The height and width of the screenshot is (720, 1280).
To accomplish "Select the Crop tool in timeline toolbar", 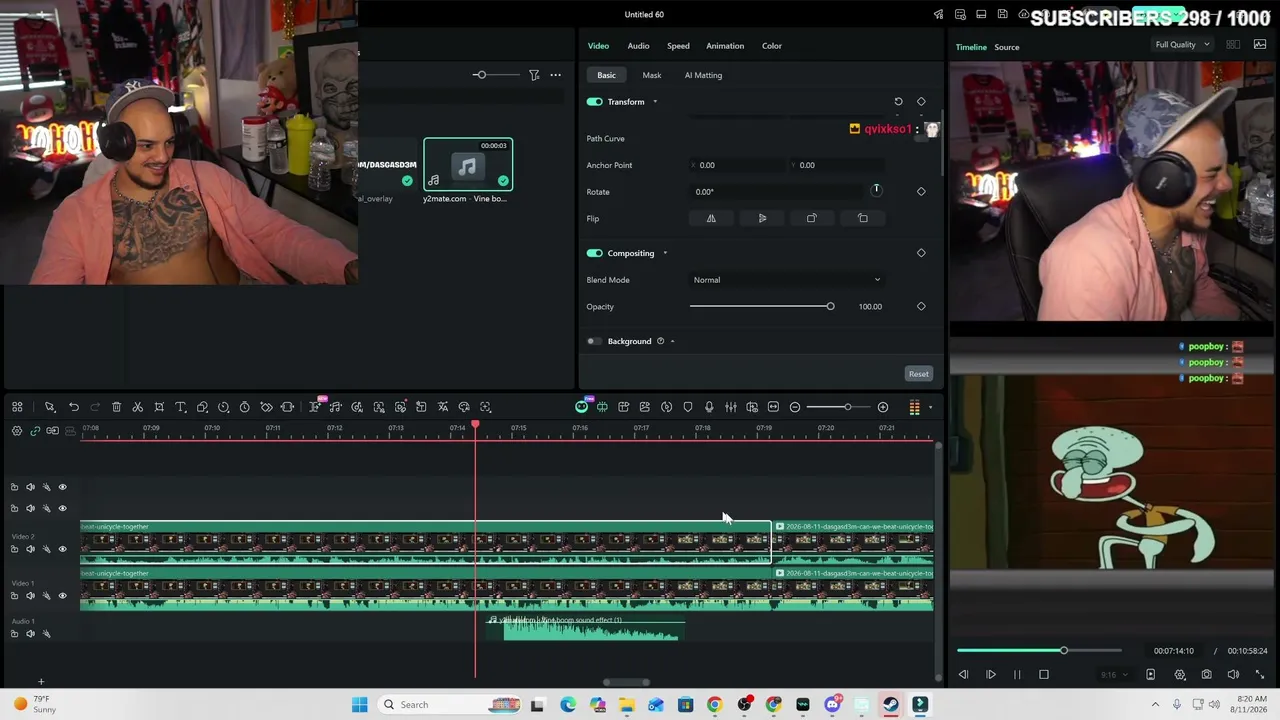I will 159,407.
